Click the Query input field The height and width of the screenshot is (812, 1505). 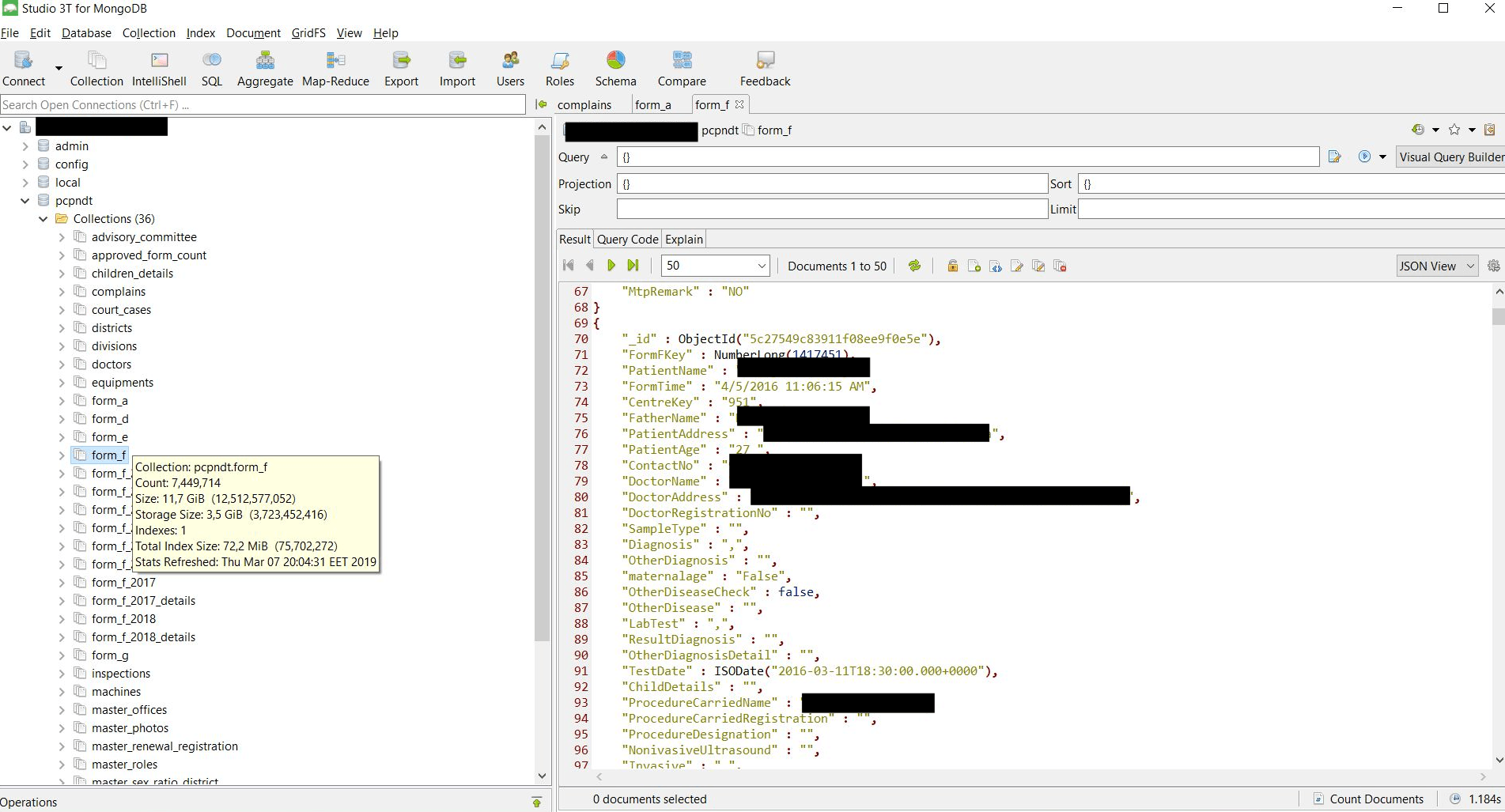966,157
